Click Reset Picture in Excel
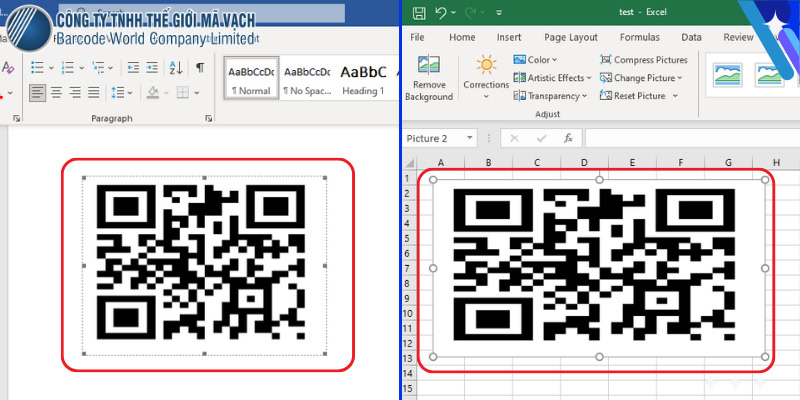The height and width of the screenshot is (400, 800). point(633,96)
